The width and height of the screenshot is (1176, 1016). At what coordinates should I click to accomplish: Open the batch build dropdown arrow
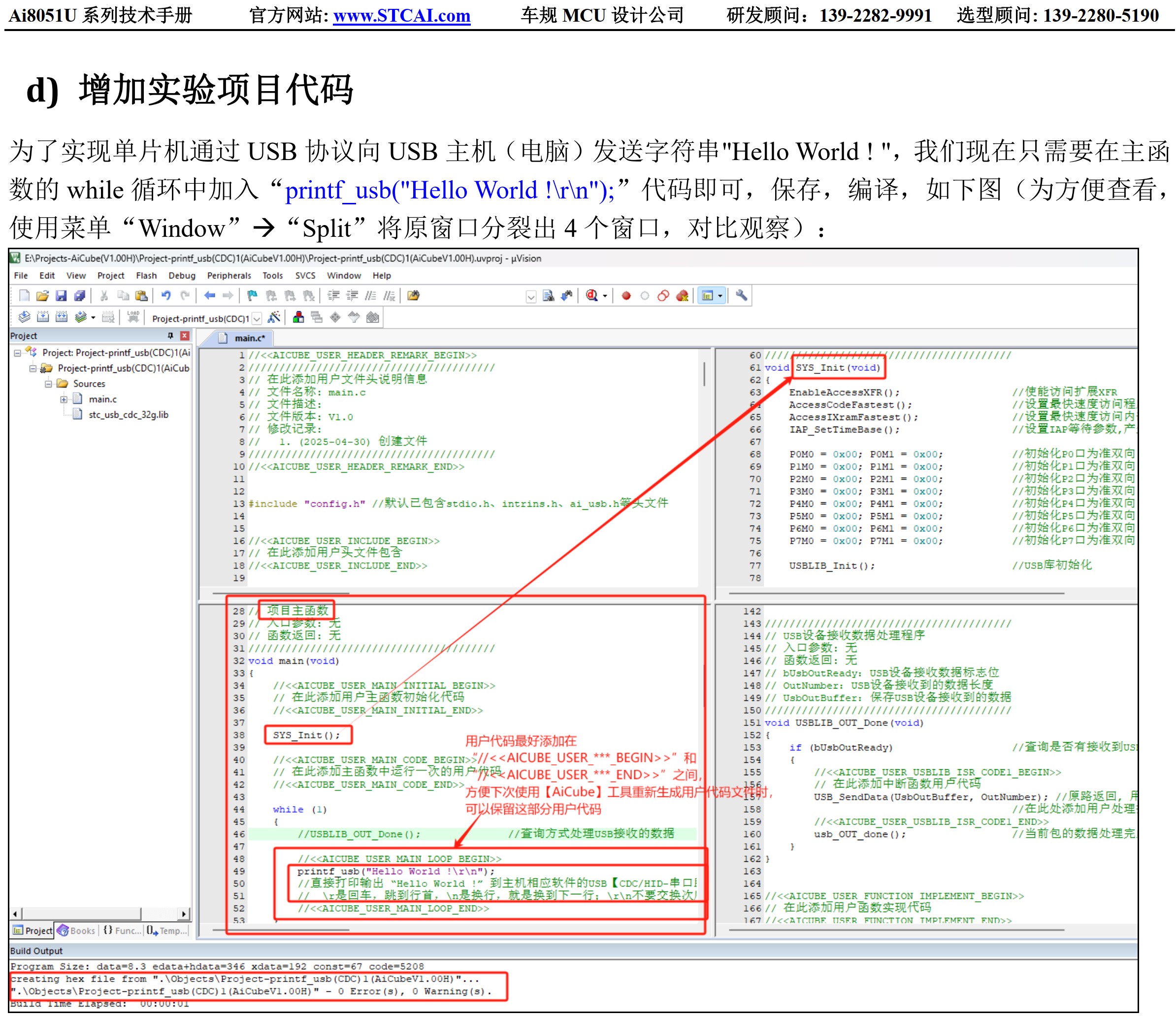coord(93,318)
